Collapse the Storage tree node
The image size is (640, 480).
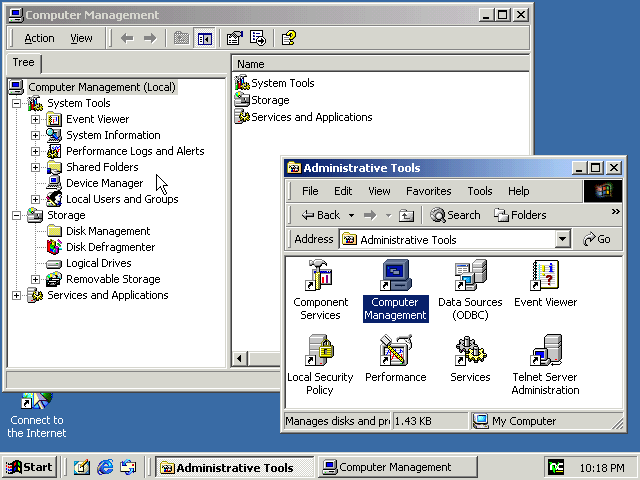click(16, 215)
